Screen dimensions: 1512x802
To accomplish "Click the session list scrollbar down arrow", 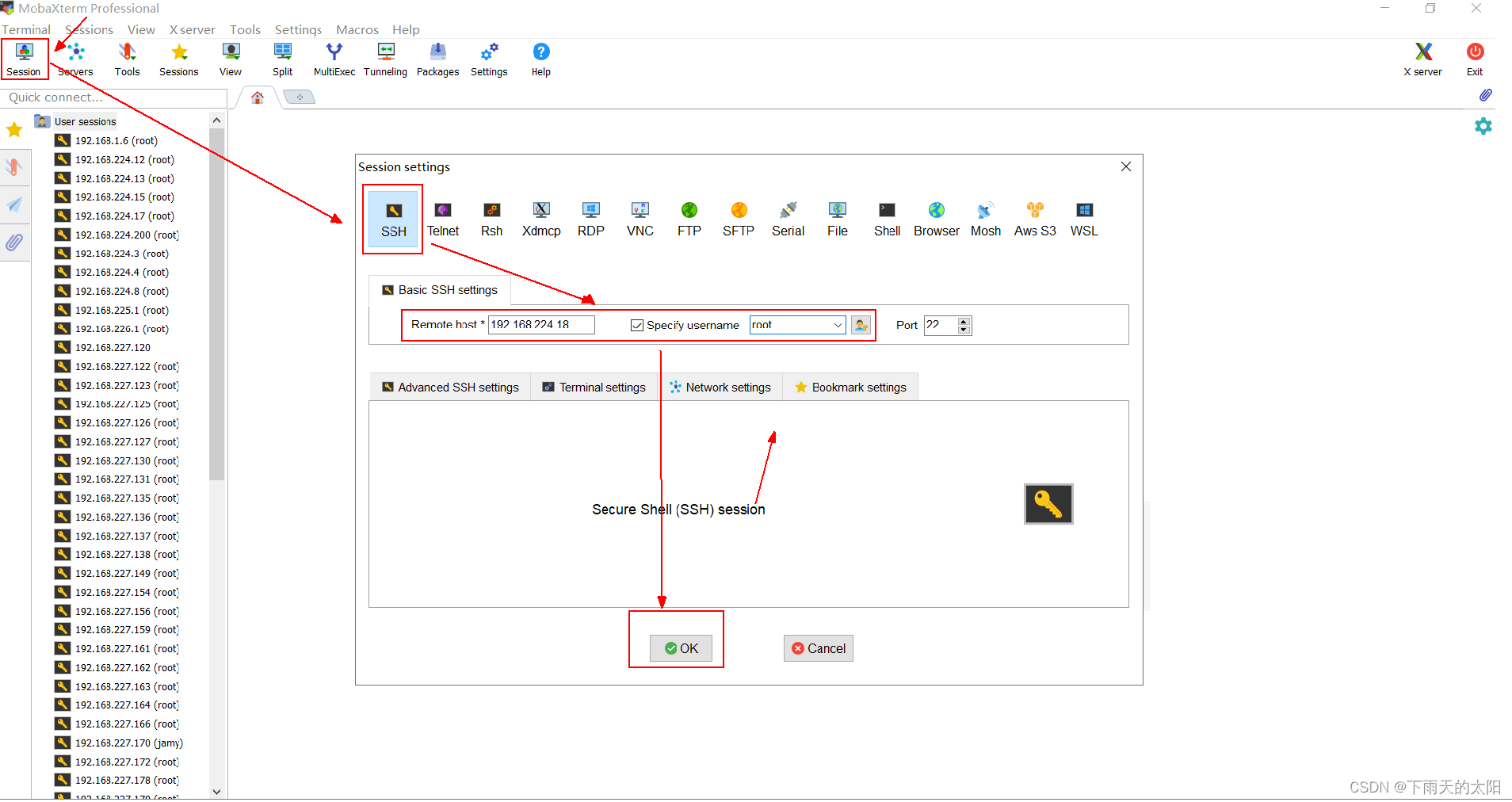I will (x=216, y=791).
